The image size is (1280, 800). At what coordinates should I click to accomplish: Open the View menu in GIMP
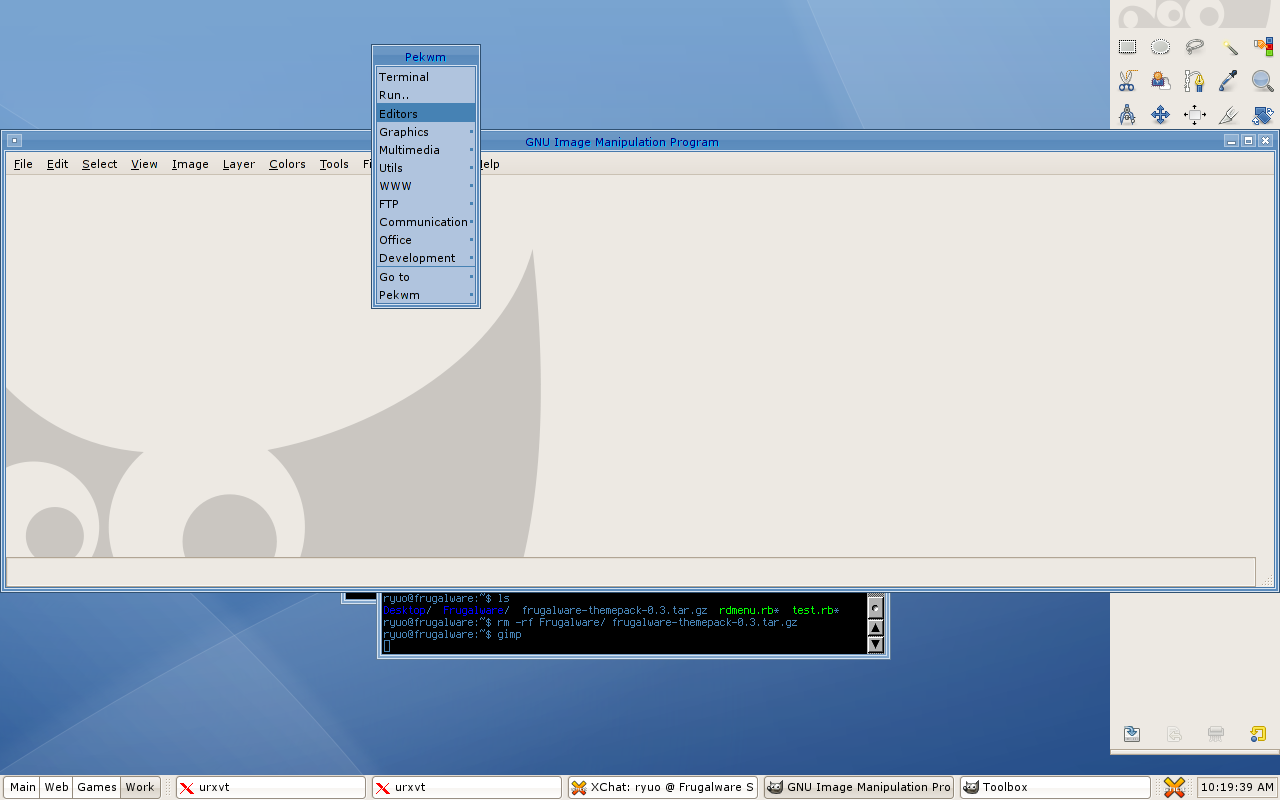pyautogui.click(x=144, y=164)
